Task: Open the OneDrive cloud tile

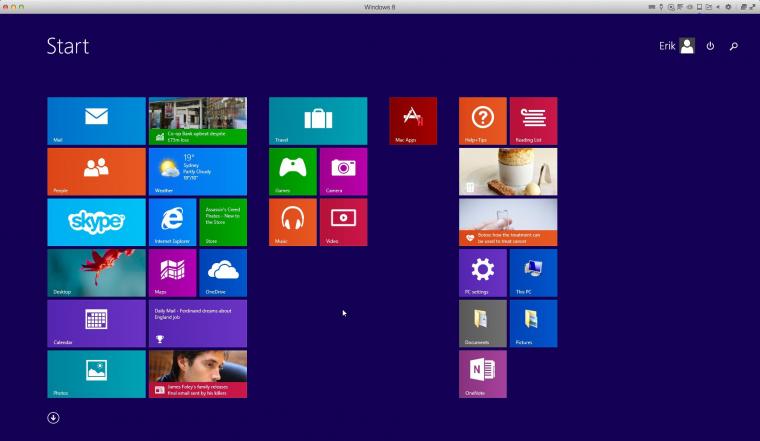Action: tap(223, 273)
